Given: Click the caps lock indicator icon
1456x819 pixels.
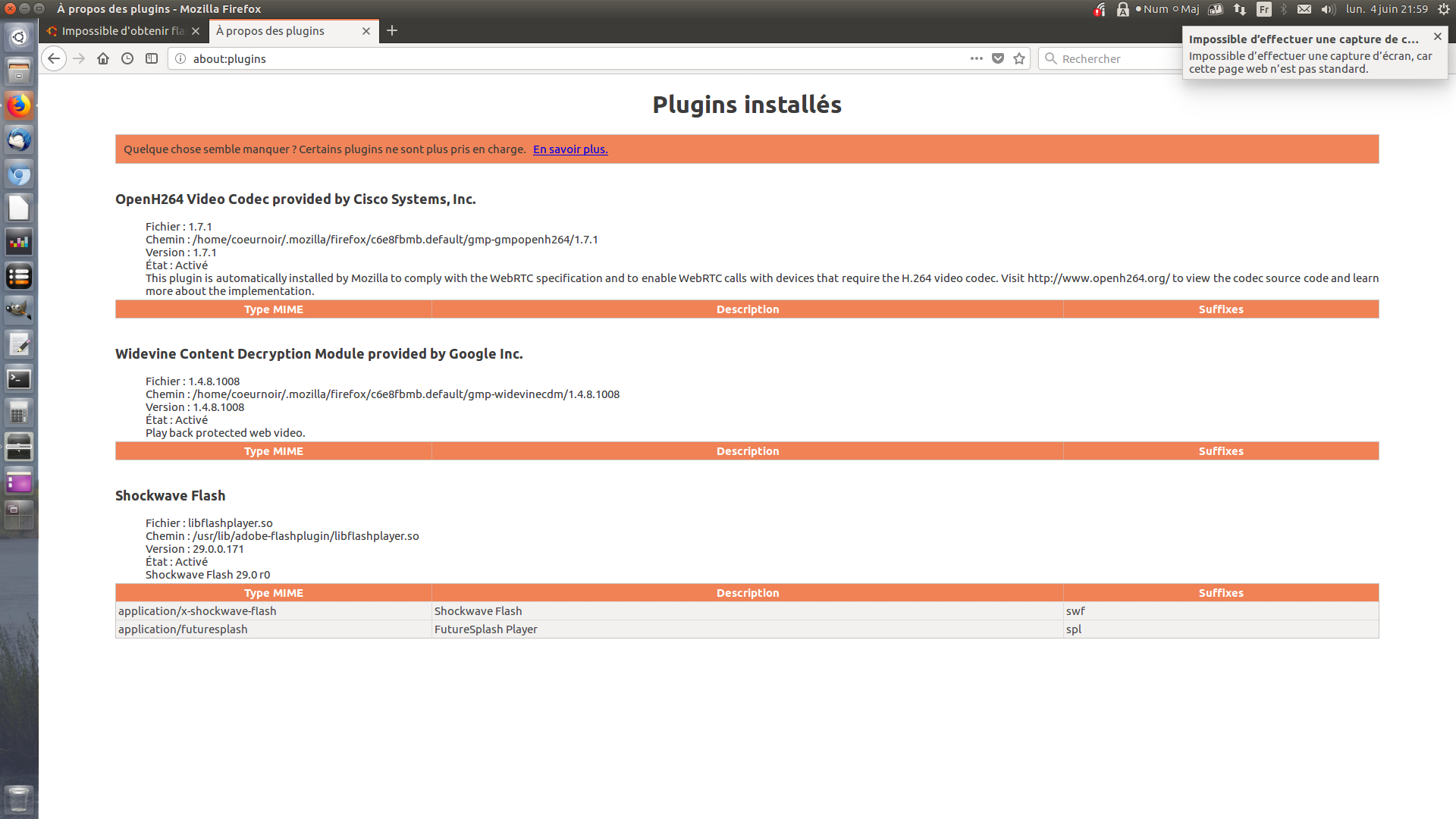Looking at the screenshot, I should click(x=1122, y=9).
